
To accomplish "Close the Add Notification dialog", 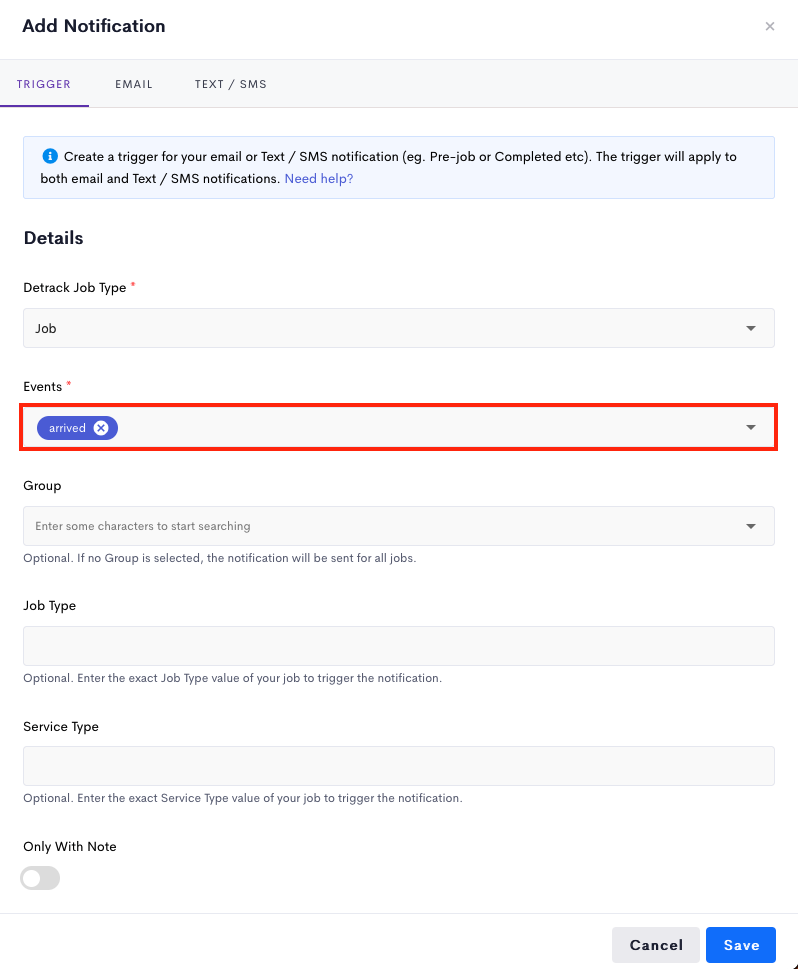I will pos(770,26).
